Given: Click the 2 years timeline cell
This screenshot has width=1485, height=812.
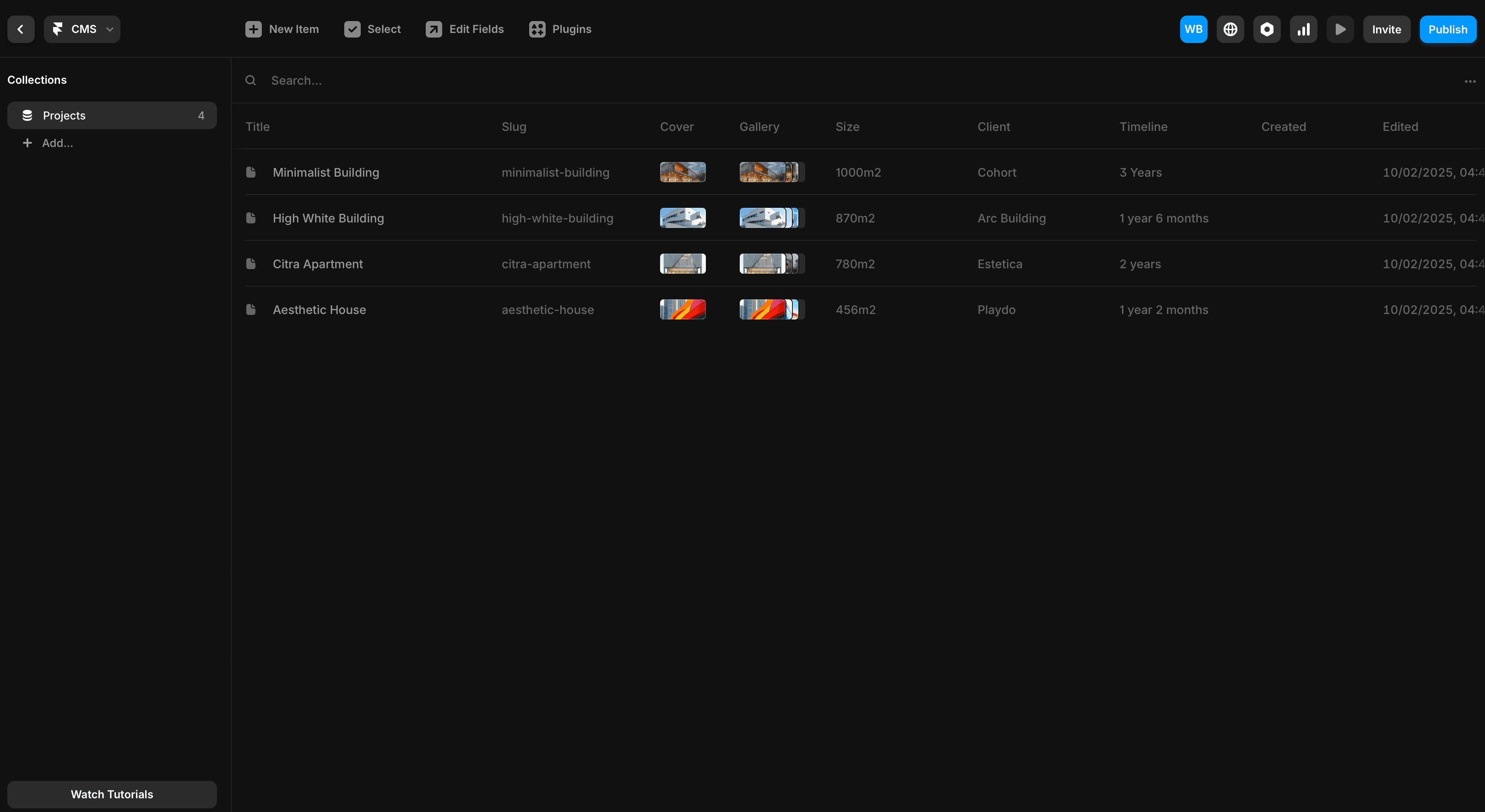Looking at the screenshot, I should pos(1140,264).
